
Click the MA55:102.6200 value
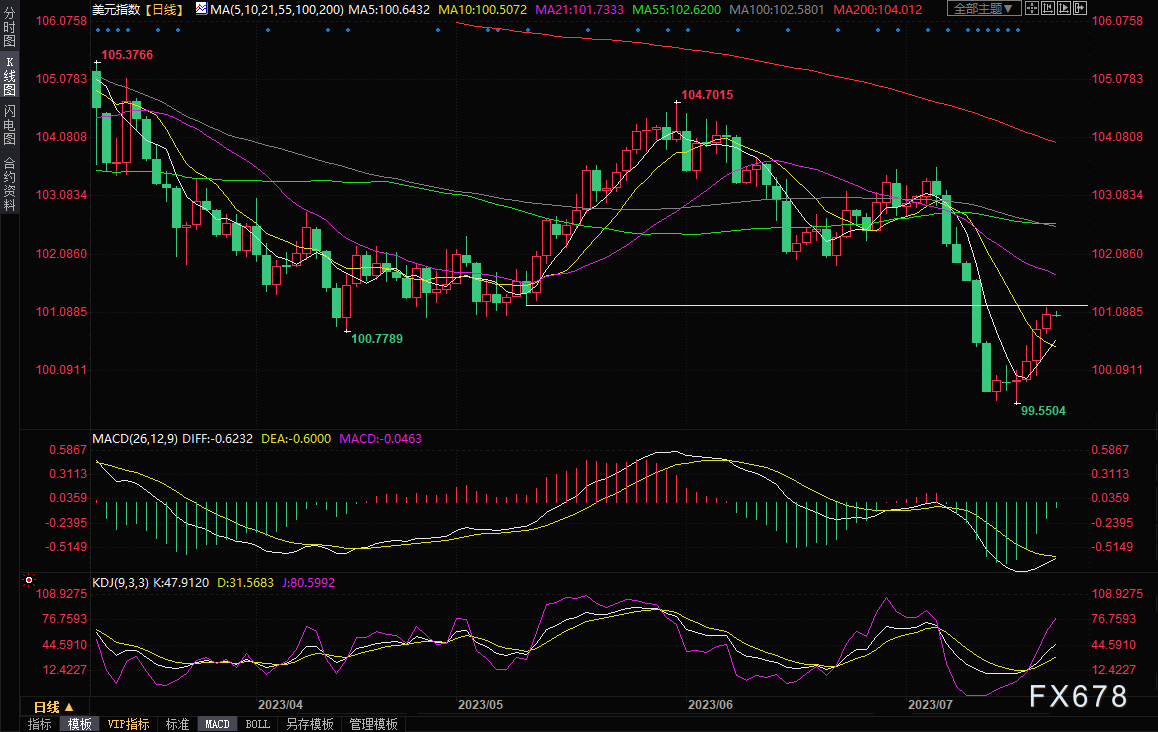pos(676,10)
